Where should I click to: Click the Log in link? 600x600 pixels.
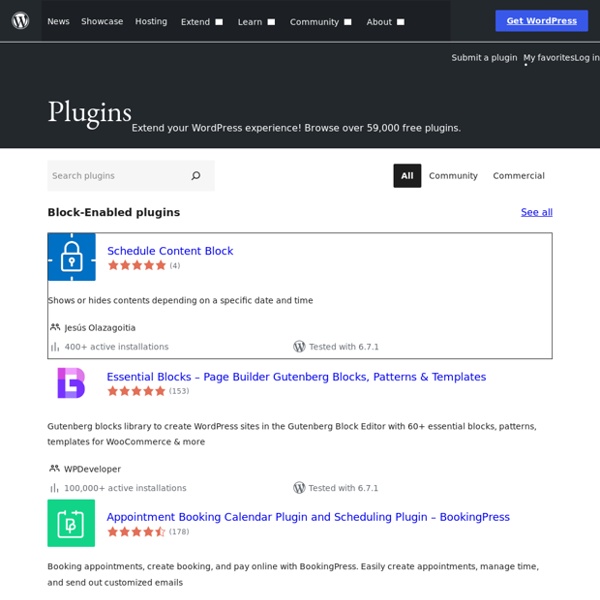pos(587,58)
